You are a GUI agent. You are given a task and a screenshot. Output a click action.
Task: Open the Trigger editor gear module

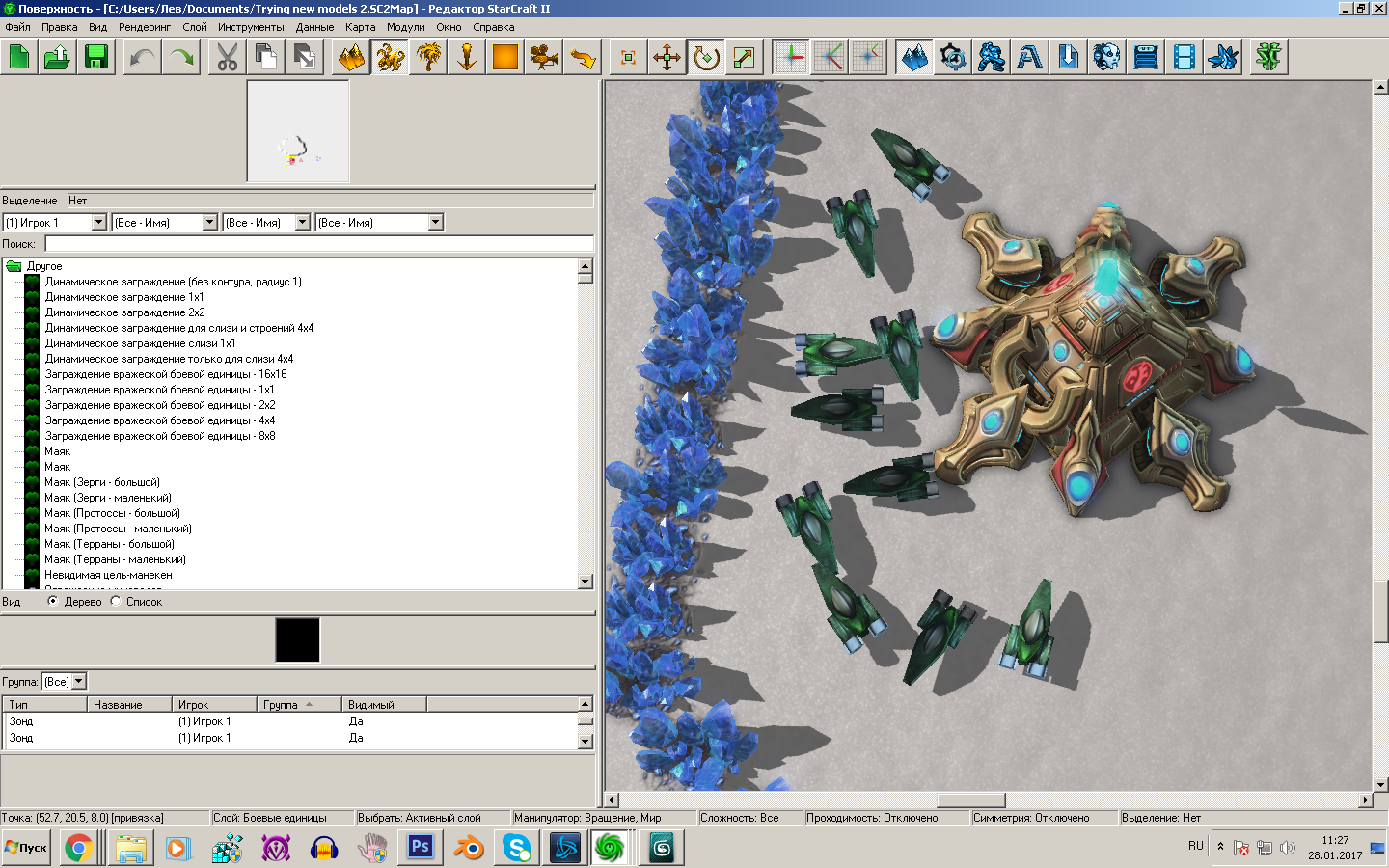point(953,57)
